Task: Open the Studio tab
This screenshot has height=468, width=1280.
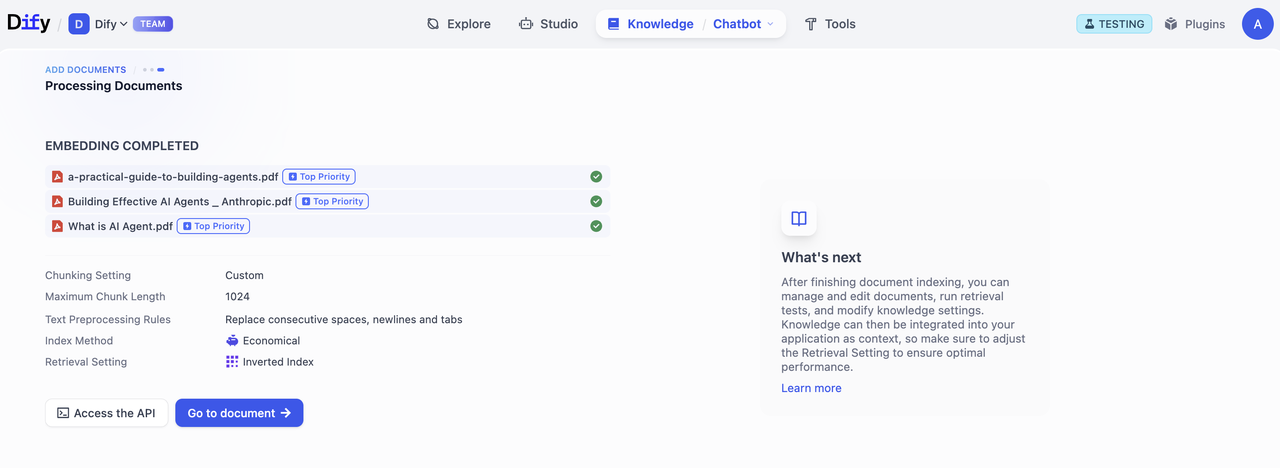Action: (x=548, y=24)
